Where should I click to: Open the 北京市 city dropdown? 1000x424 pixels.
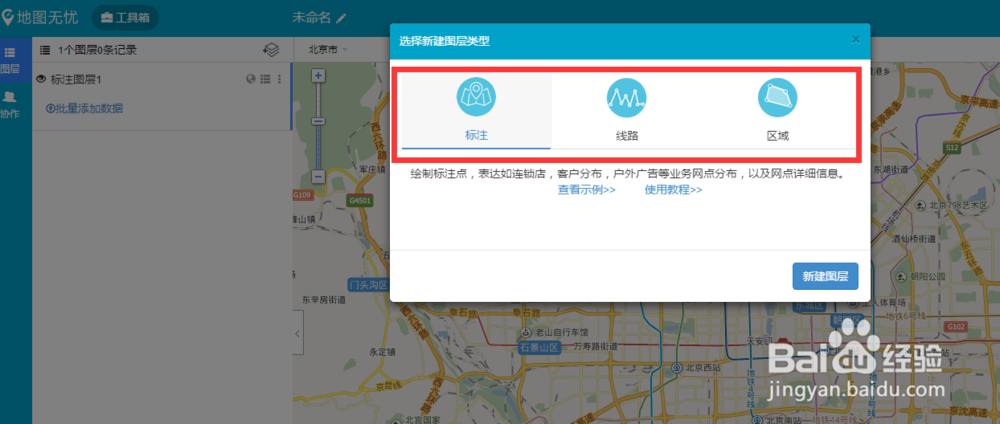pyautogui.click(x=328, y=49)
